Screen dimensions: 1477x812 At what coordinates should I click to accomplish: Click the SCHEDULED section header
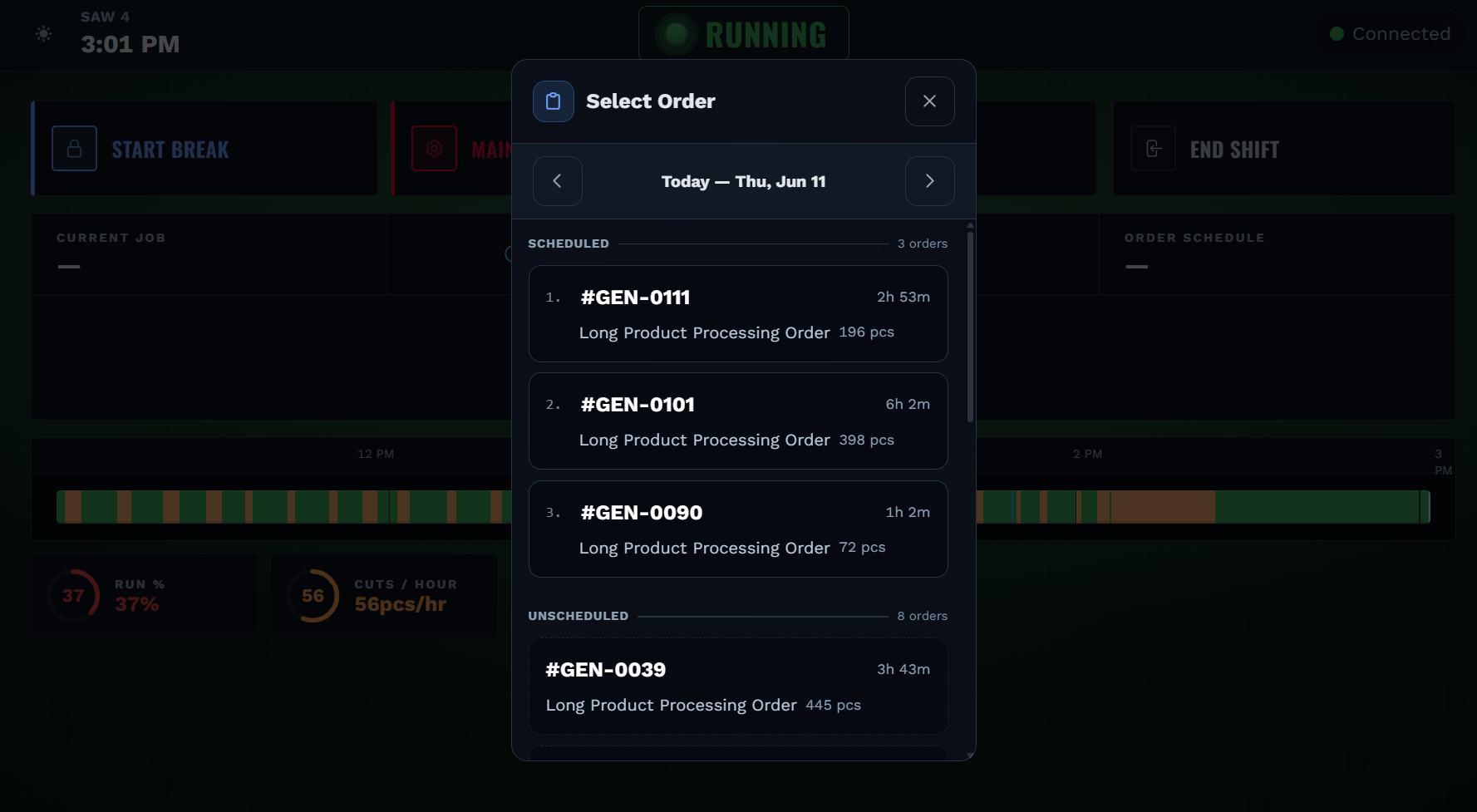point(569,244)
